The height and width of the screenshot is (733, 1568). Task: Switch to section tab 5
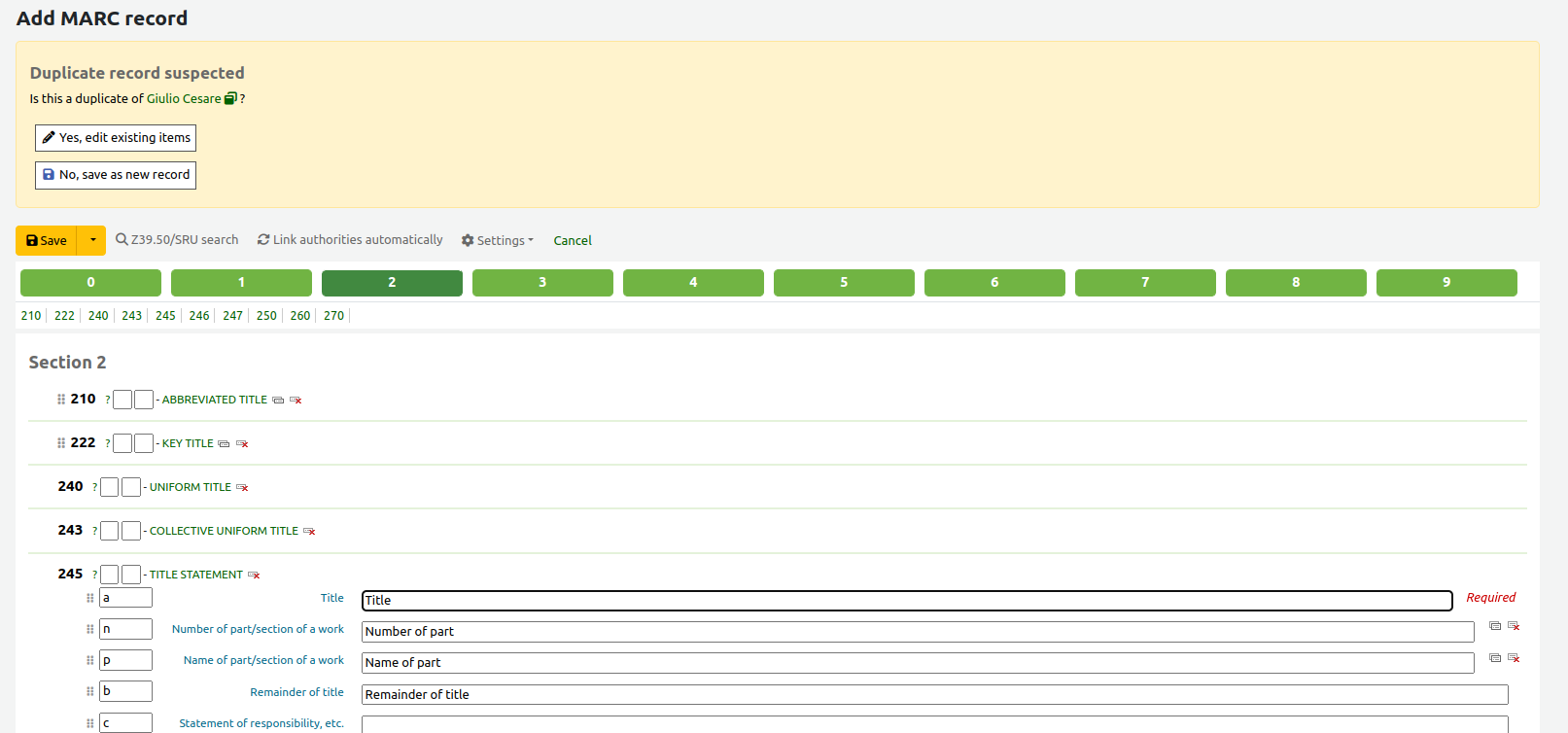tap(844, 283)
